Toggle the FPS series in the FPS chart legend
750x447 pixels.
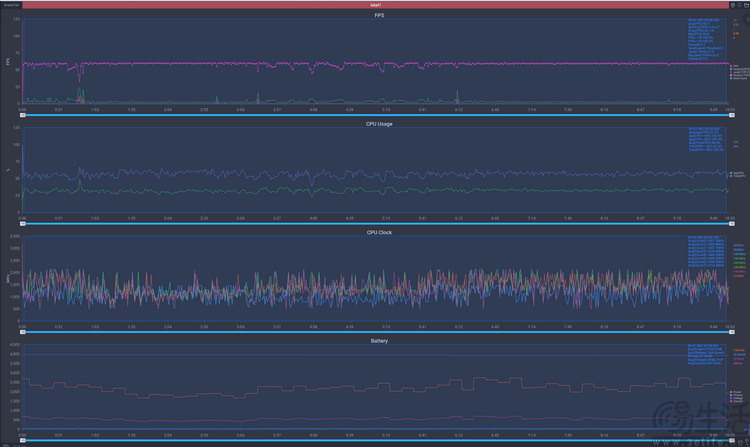(x=734, y=66)
